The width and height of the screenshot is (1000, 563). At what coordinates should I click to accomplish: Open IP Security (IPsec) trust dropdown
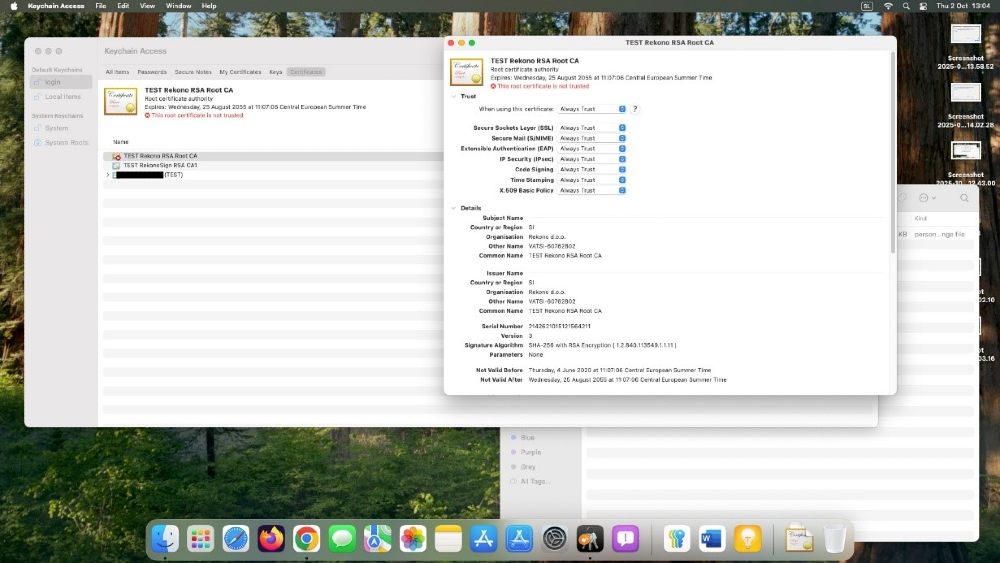(x=592, y=159)
